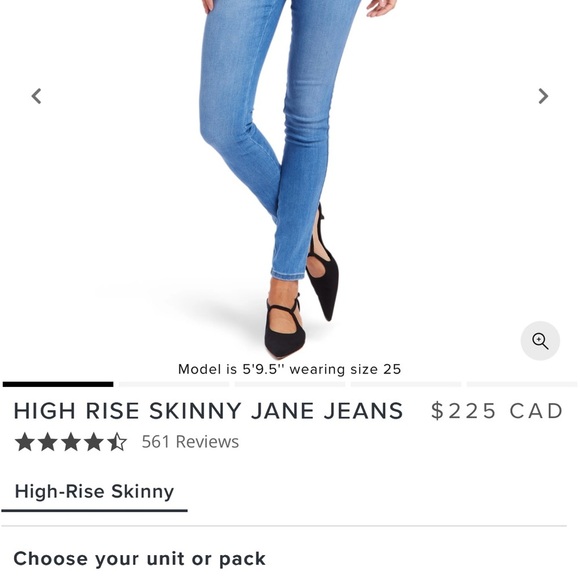This screenshot has width=580, height=580.
Task: Go to the previous product image
Action: [36, 96]
